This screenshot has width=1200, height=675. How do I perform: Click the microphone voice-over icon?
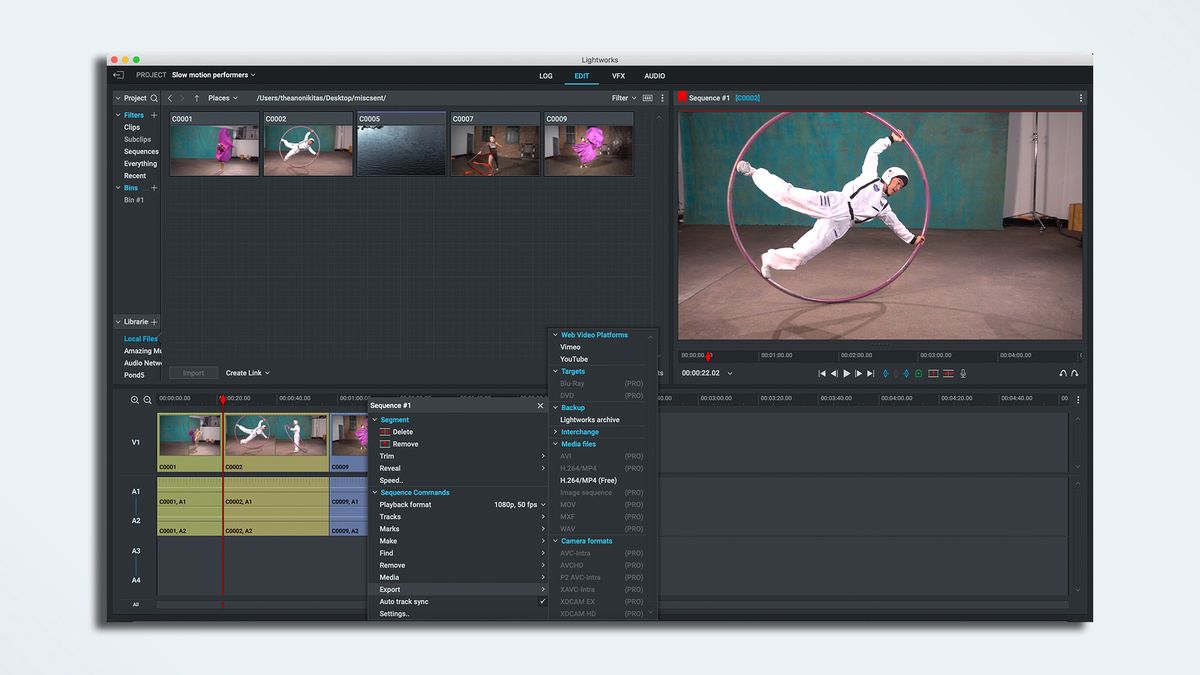pyautogui.click(x=963, y=373)
